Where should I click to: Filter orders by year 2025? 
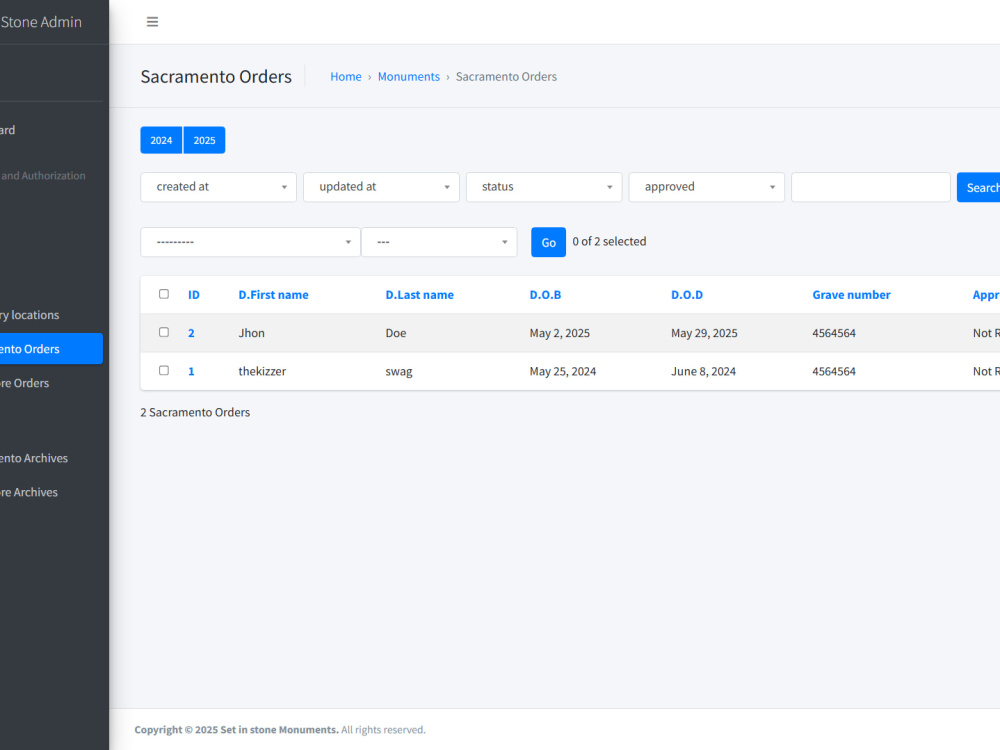tap(204, 140)
